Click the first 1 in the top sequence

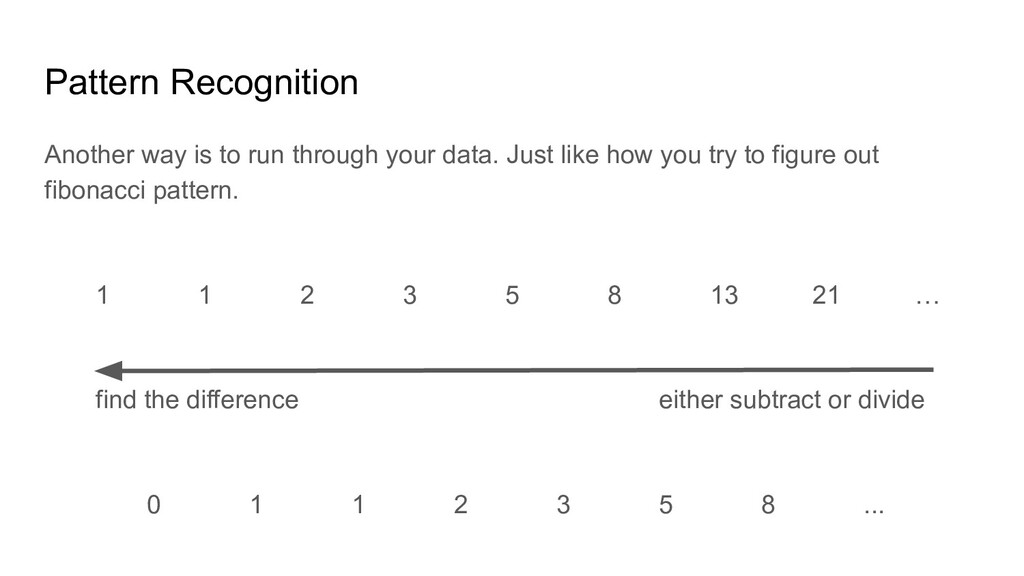[x=103, y=295]
